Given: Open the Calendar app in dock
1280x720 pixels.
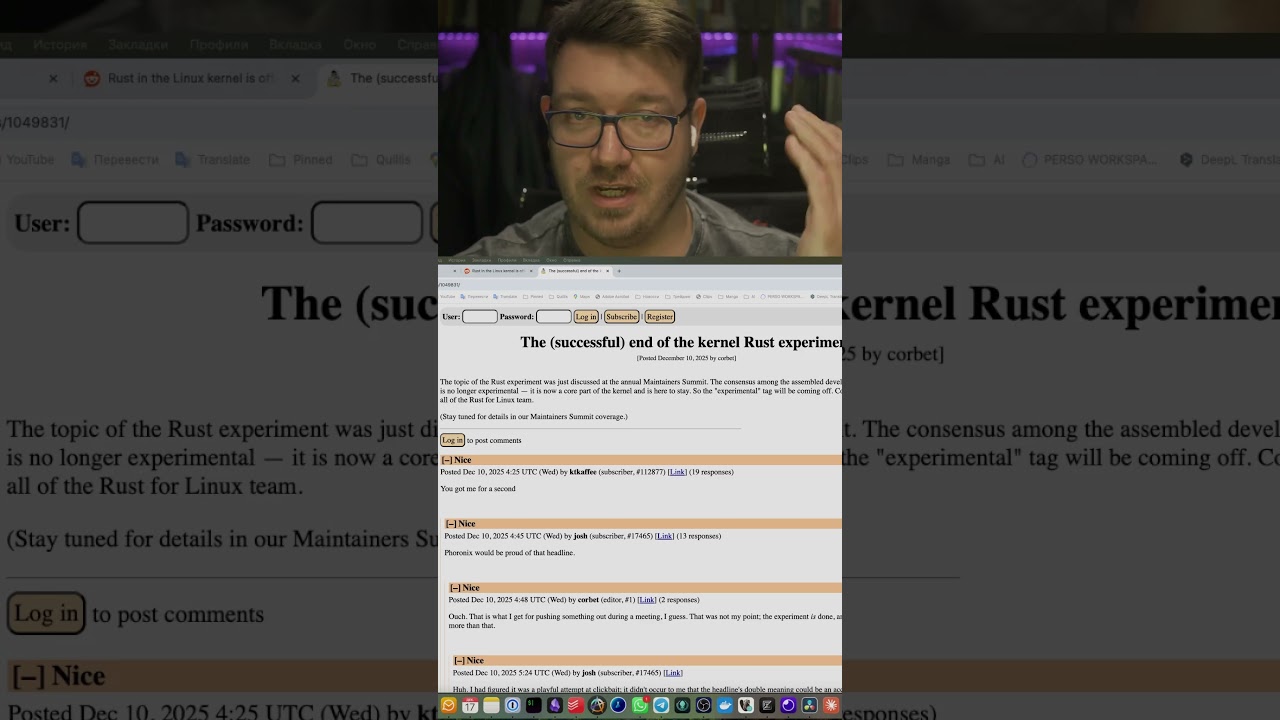Looking at the screenshot, I should pyautogui.click(x=470, y=706).
